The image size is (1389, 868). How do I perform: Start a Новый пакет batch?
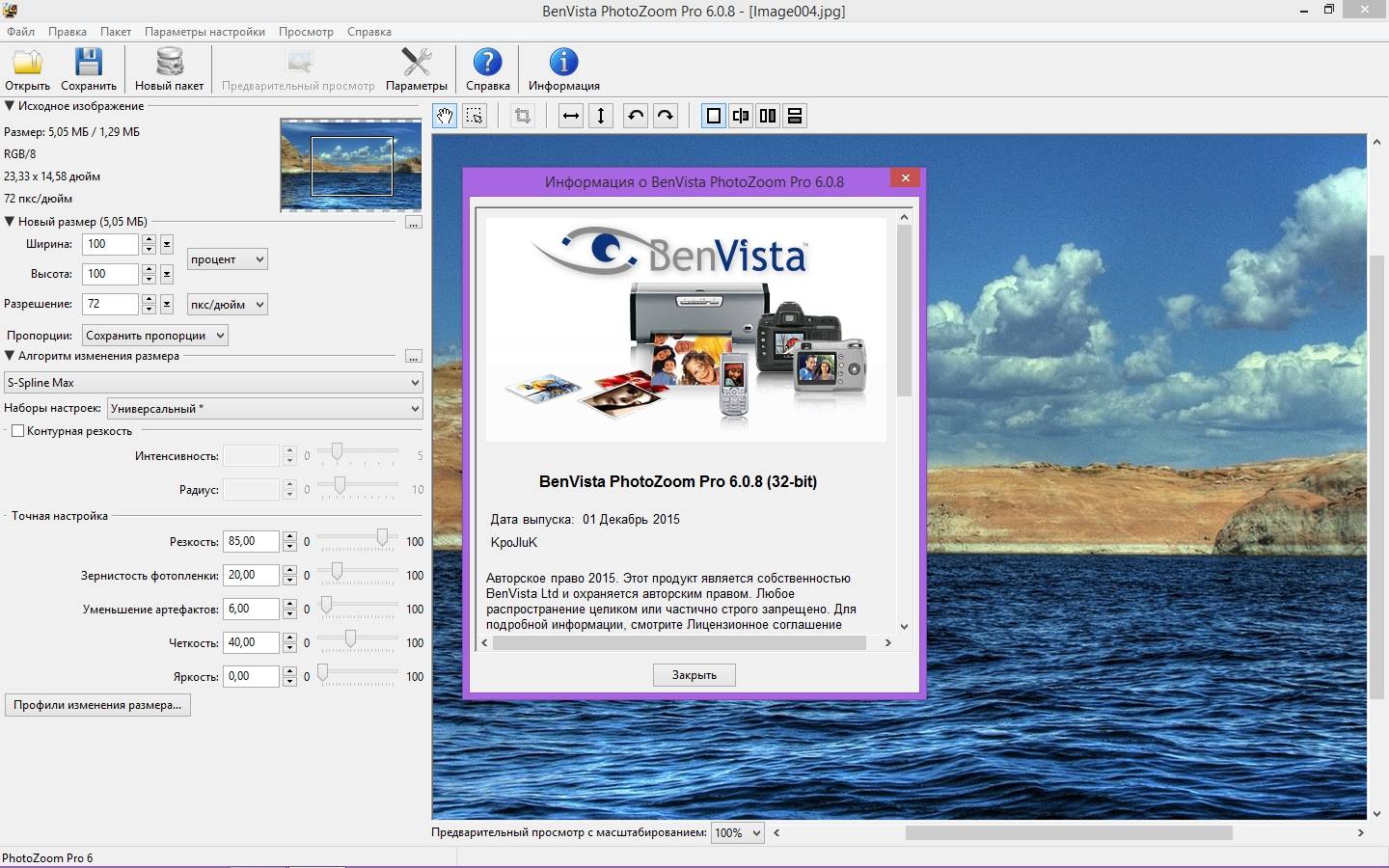(x=169, y=69)
